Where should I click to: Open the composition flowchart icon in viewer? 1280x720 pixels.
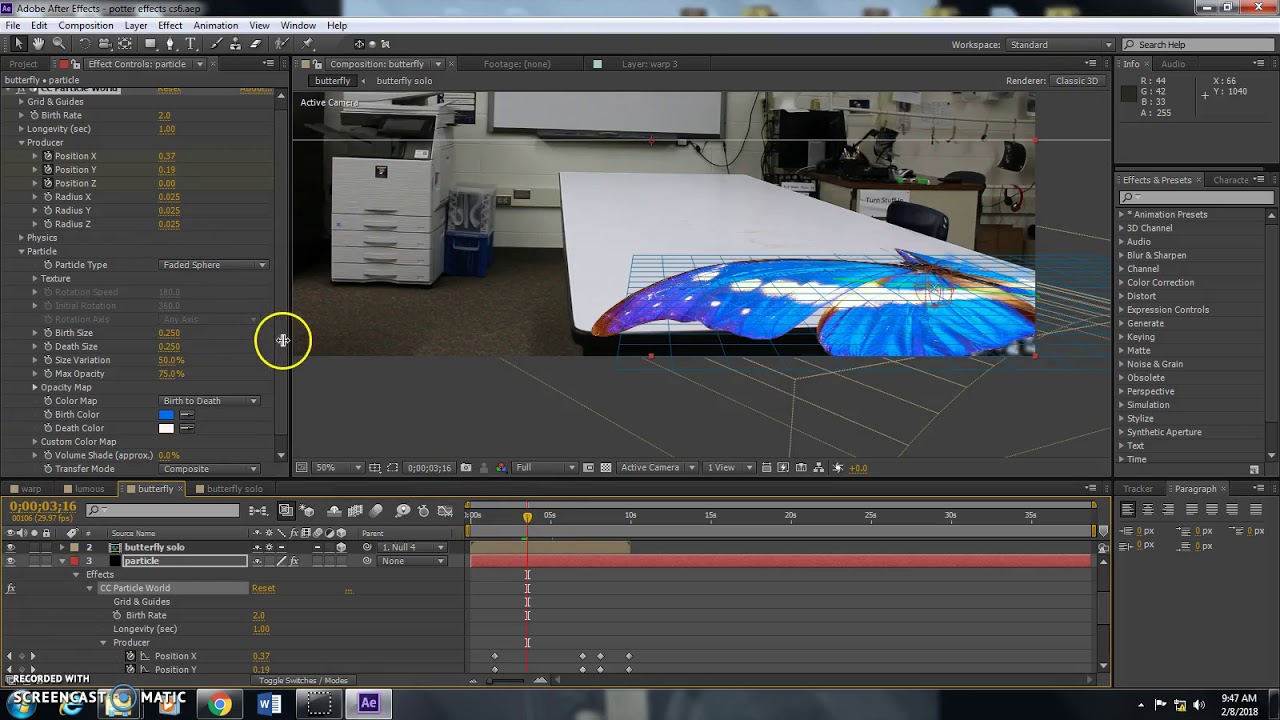tap(818, 467)
